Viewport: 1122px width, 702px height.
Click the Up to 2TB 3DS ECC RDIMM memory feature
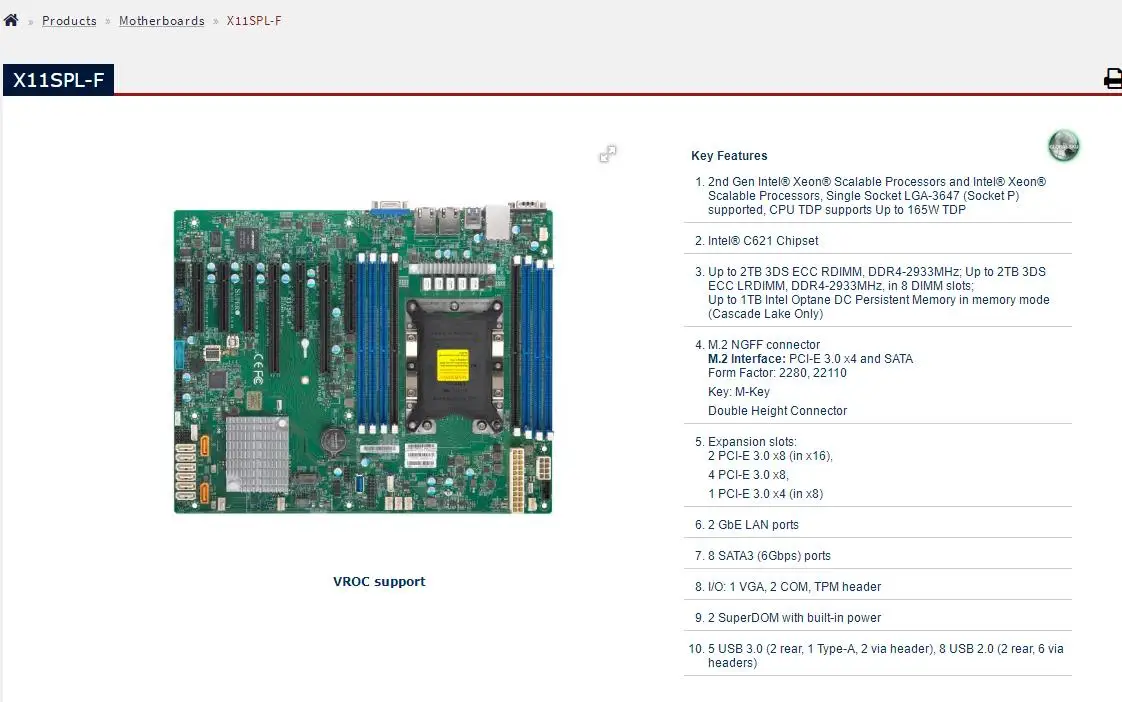[x=879, y=293]
